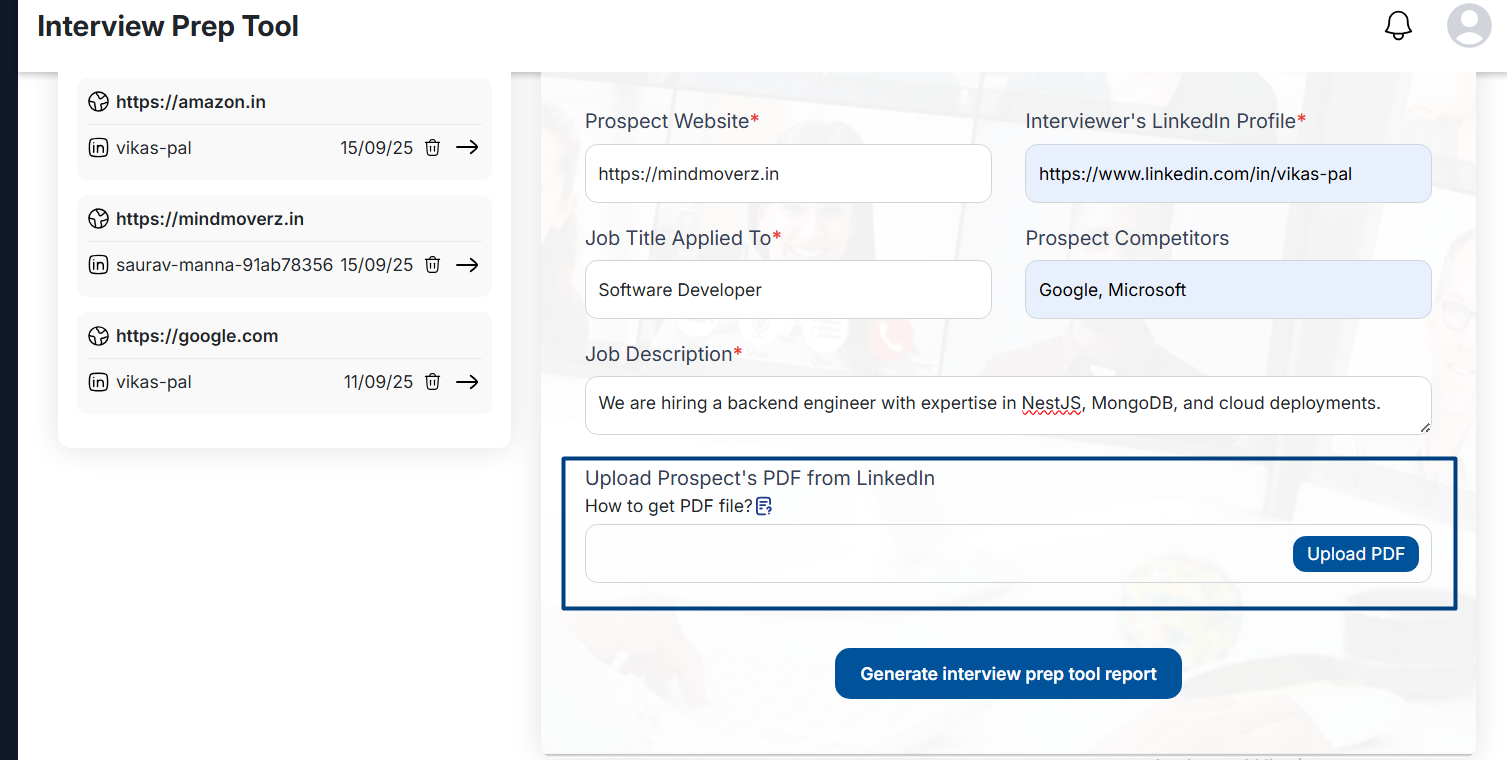Edit the Job Title Applied To field

(x=788, y=290)
